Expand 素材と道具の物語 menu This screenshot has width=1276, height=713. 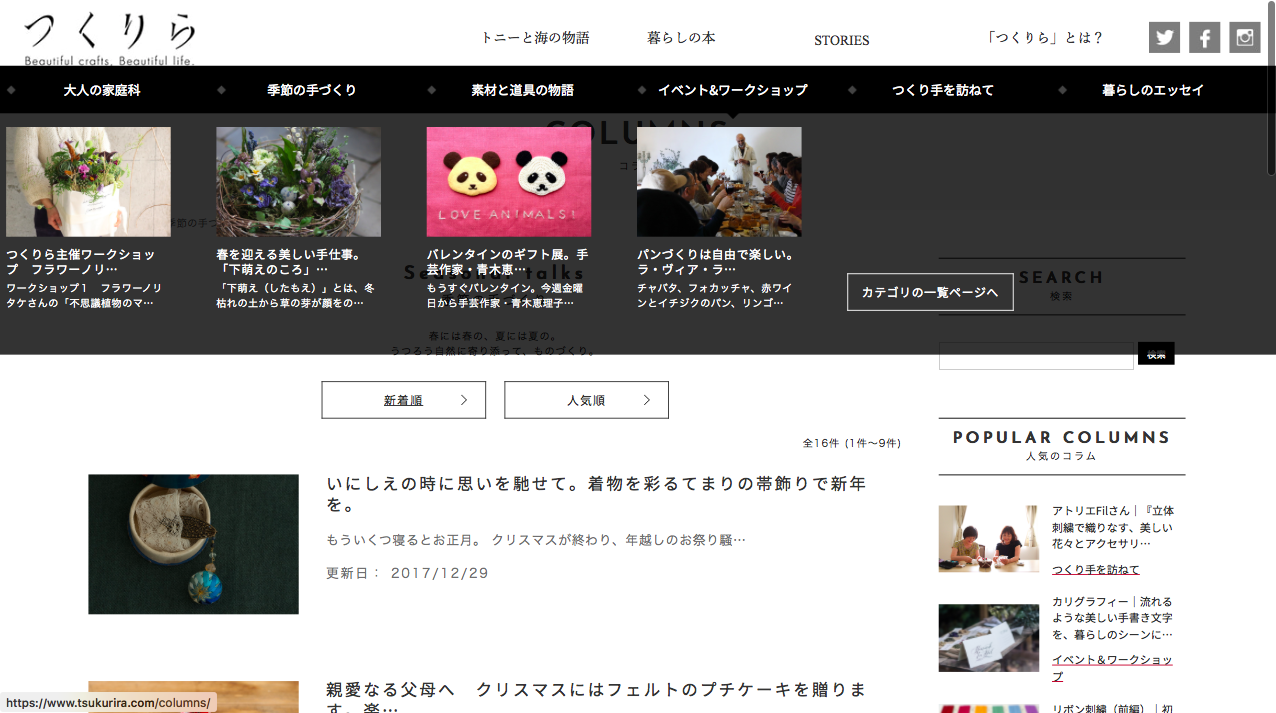(x=522, y=90)
